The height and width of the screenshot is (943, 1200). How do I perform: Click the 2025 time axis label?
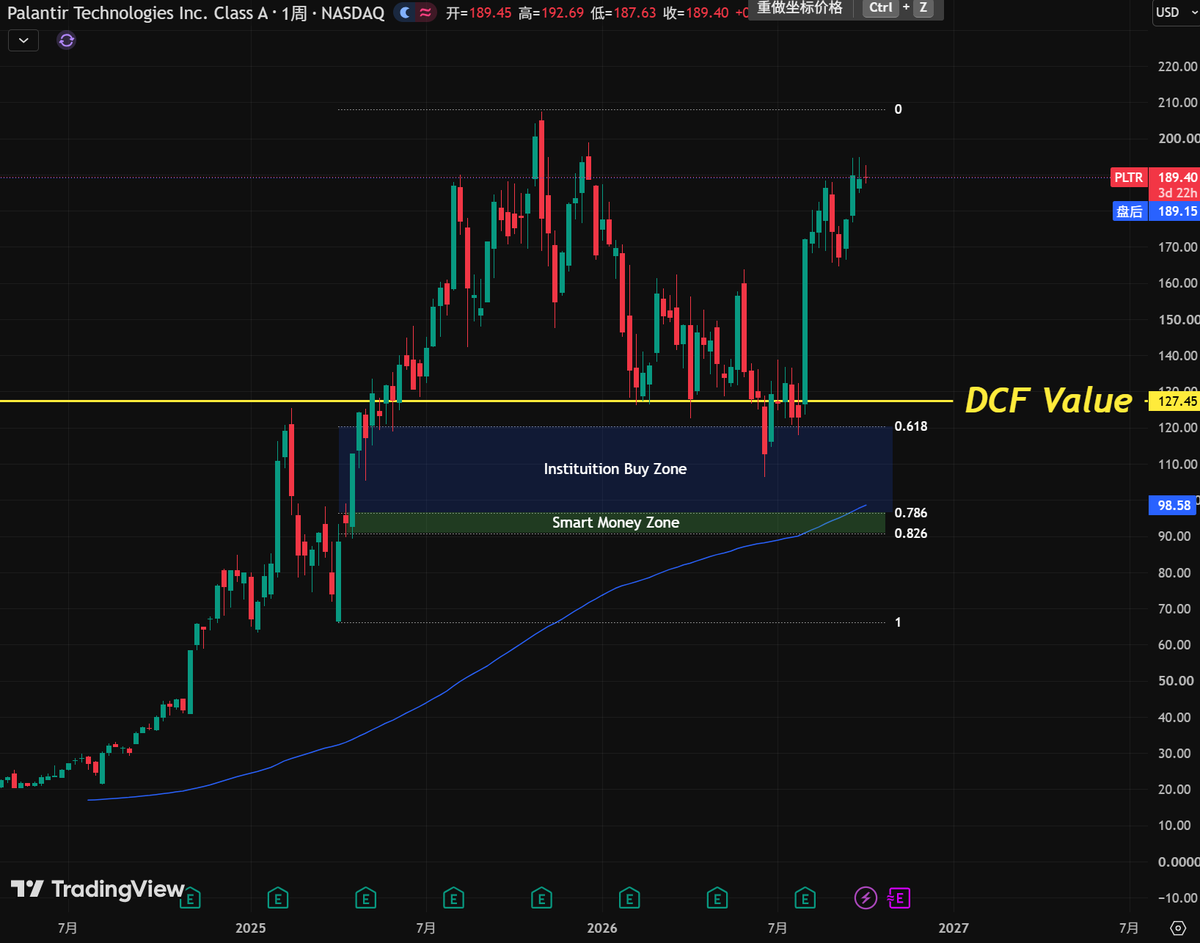251,927
